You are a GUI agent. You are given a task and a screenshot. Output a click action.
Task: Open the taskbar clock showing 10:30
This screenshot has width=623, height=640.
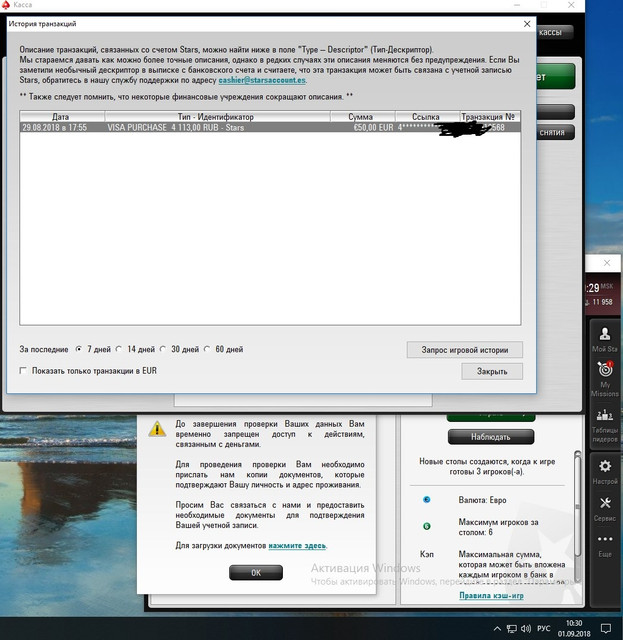tap(574, 628)
